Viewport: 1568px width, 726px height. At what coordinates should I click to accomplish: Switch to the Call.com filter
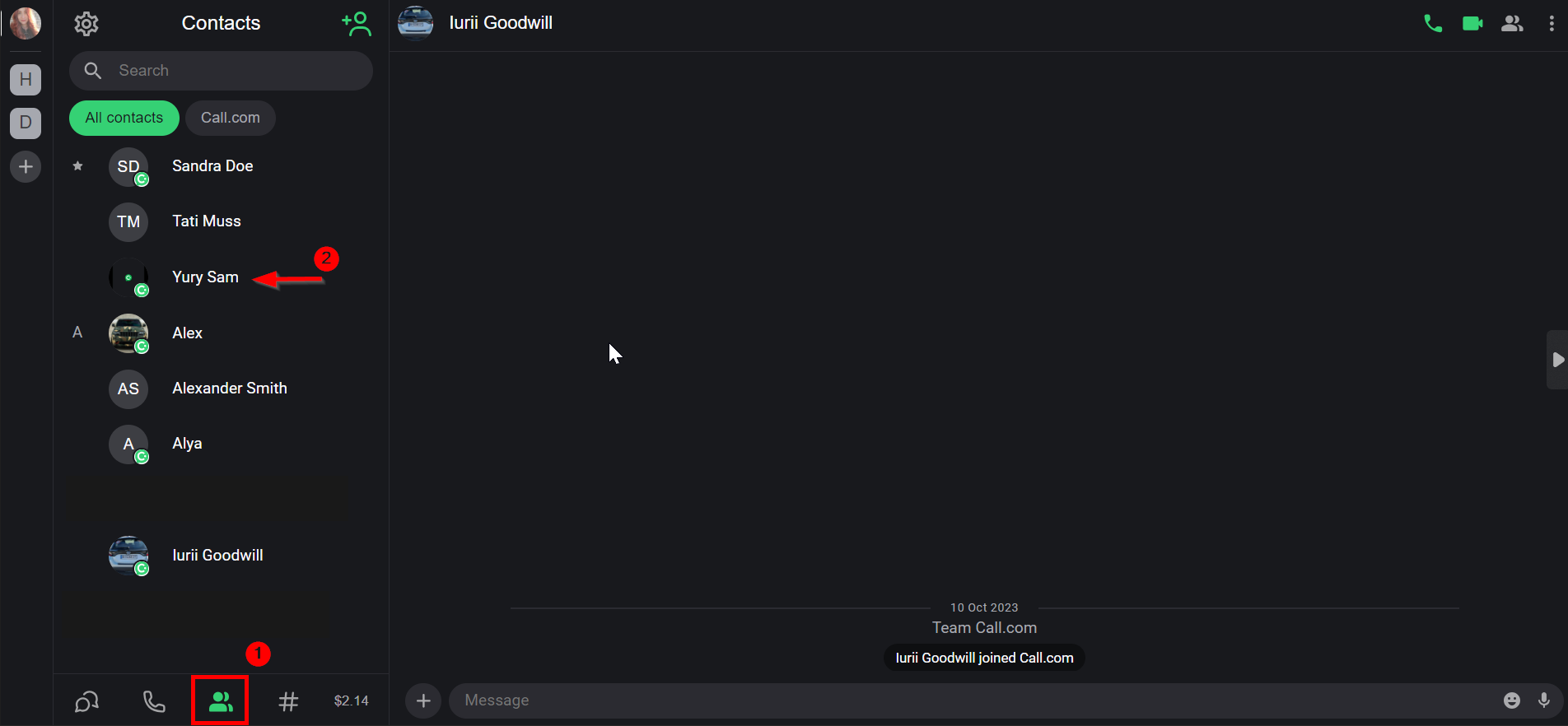[x=231, y=118]
